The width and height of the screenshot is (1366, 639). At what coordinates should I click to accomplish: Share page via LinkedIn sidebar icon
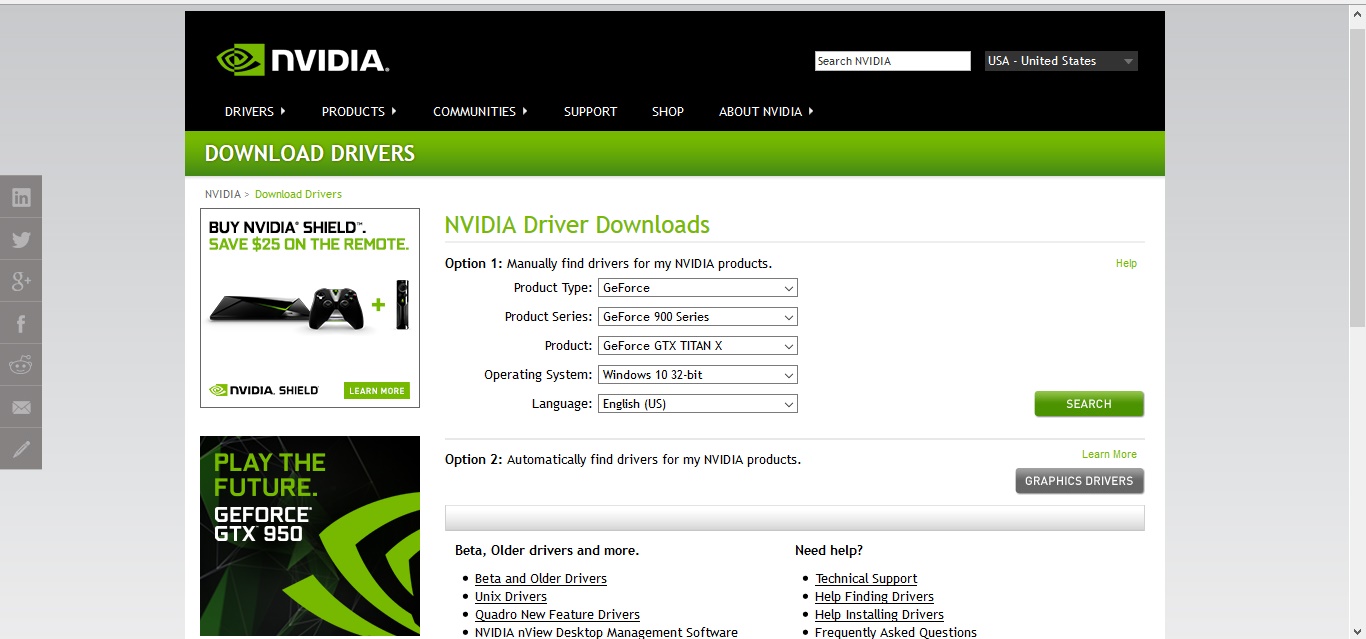(x=21, y=197)
